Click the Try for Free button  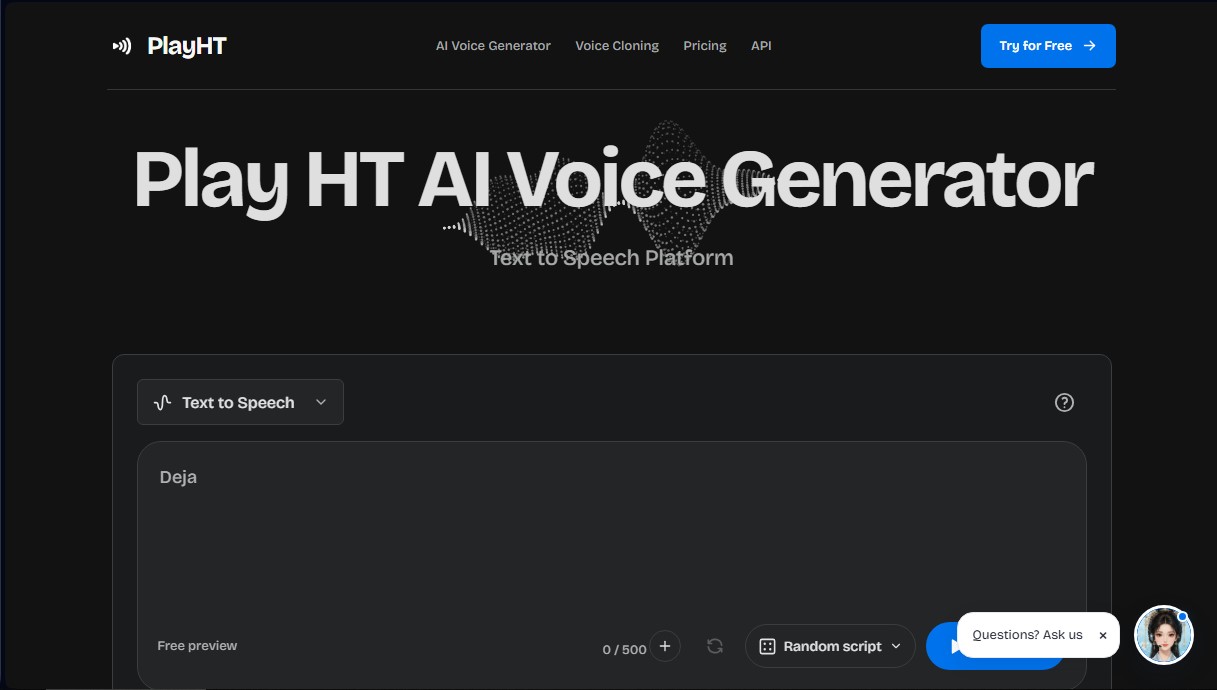[1048, 46]
